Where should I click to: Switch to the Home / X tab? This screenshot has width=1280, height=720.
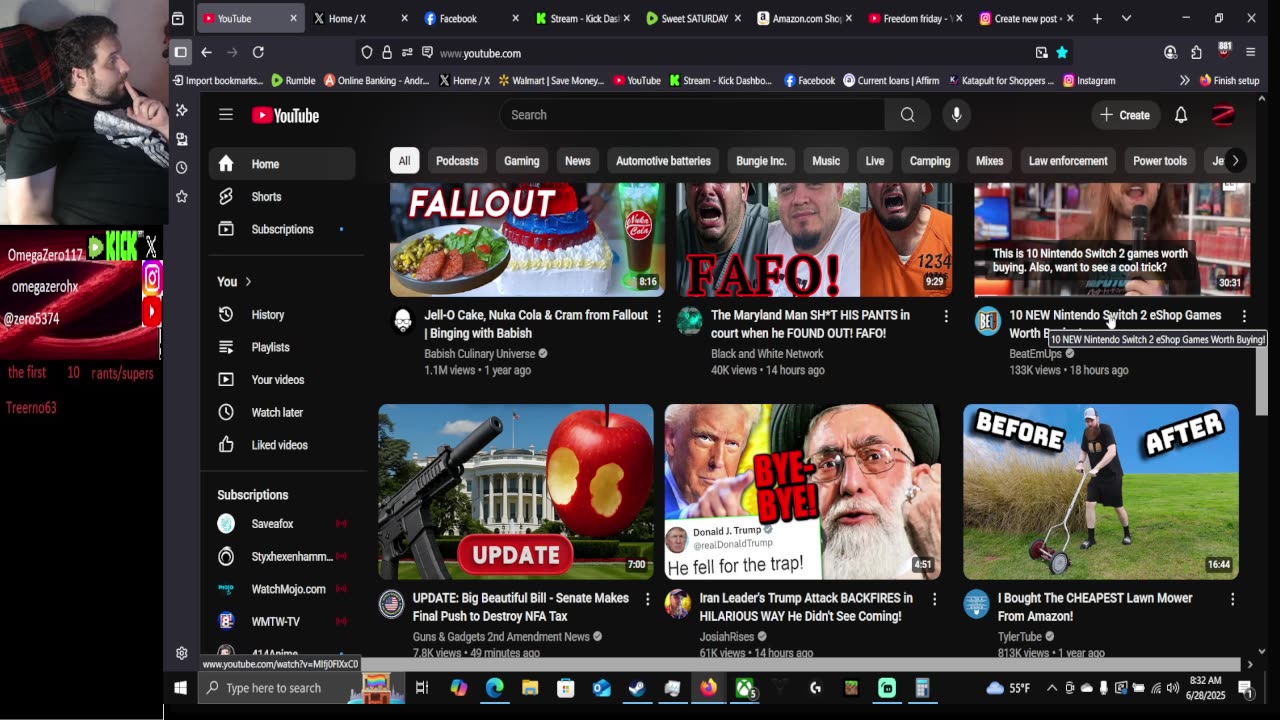(359, 18)
